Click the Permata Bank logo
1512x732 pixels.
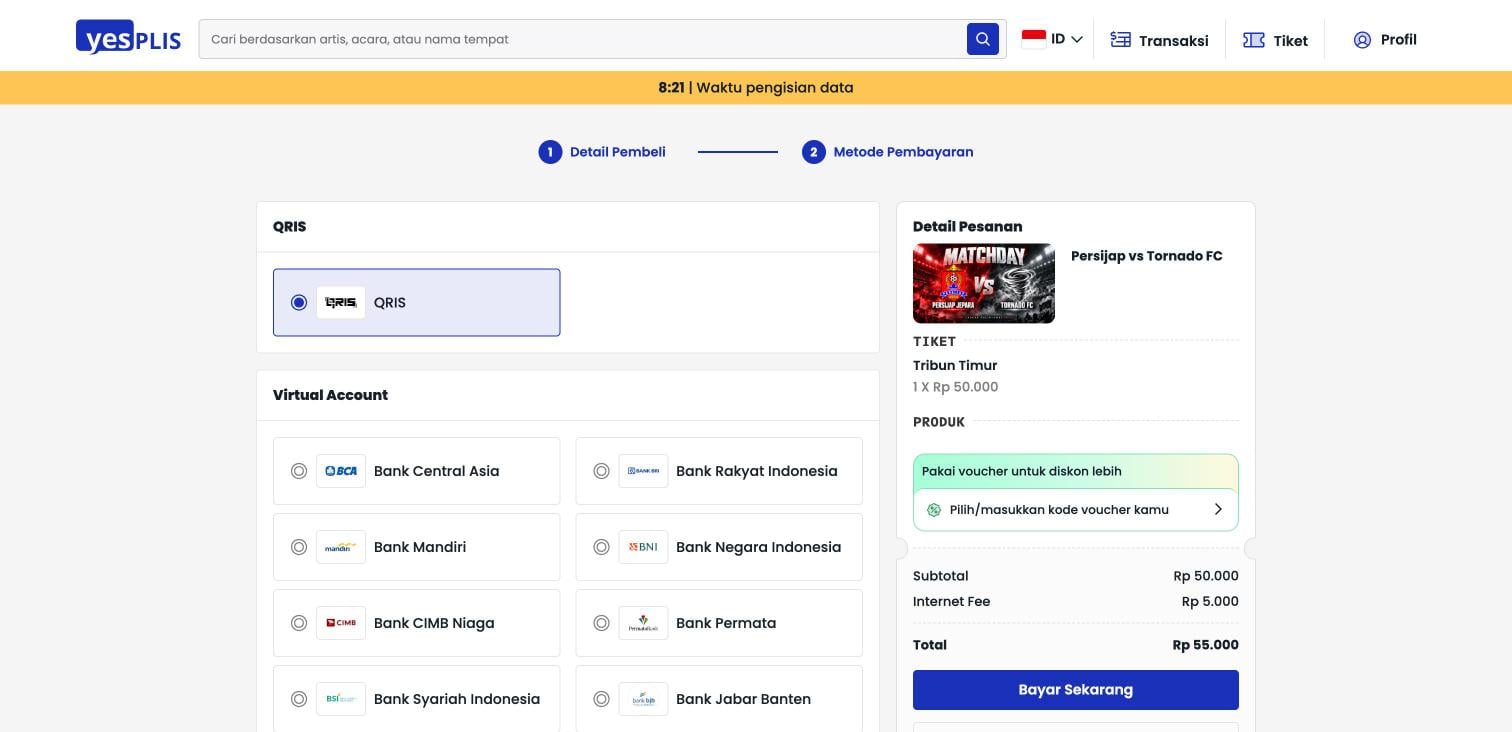point(643,623)
